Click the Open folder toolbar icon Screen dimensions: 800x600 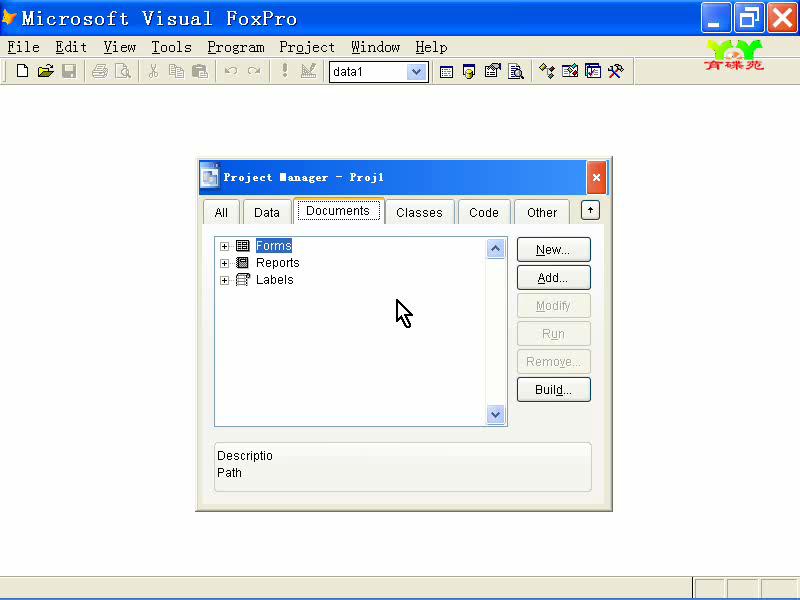tap(45, 71)
